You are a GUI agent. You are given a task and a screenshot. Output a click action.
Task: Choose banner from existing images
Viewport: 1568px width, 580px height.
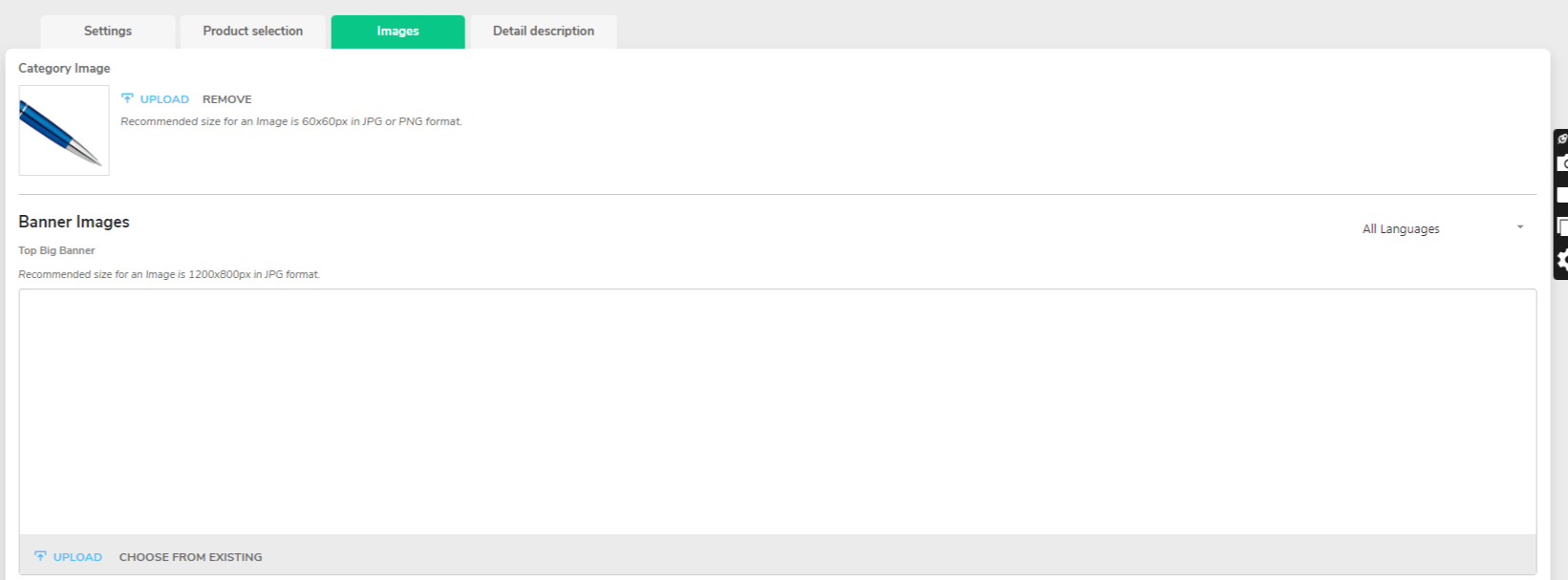(x=190, y=557)
